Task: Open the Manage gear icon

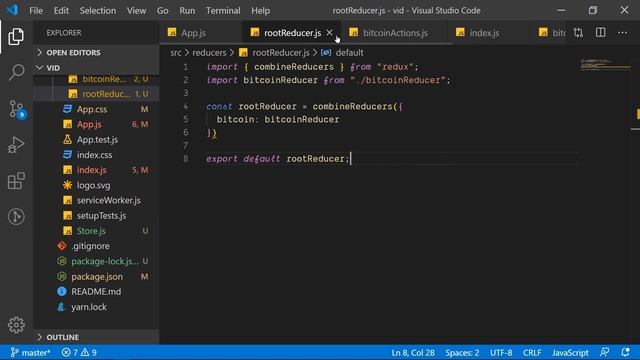Action: 16,325
